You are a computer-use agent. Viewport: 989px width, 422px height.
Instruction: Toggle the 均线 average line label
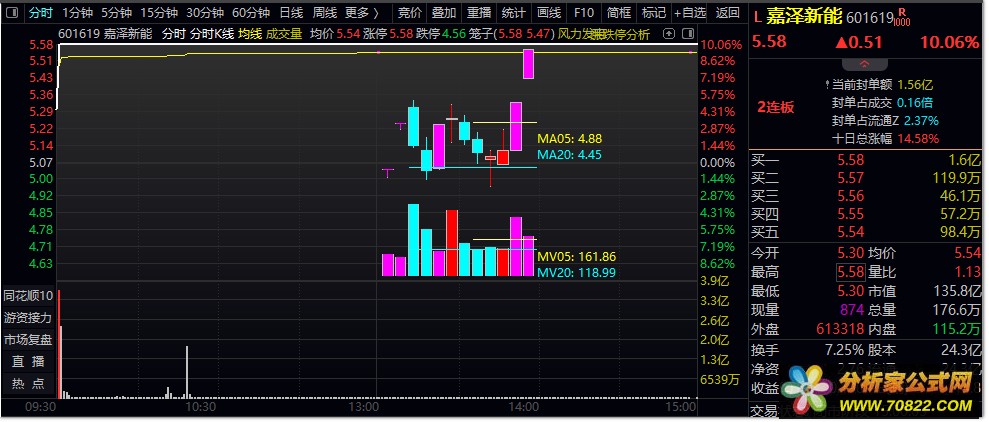tap(250, 34)
